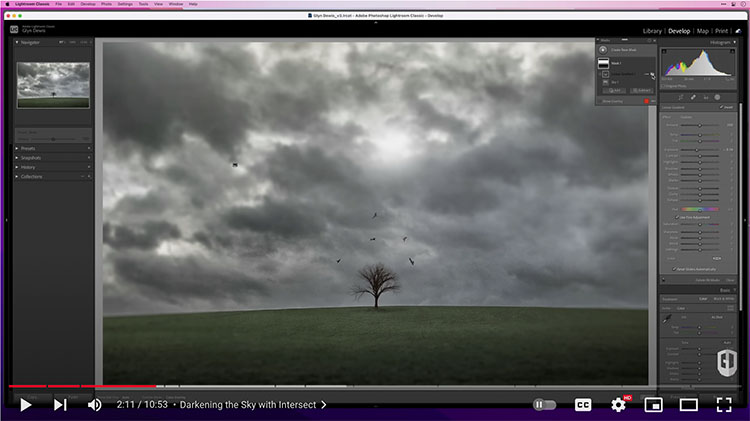Open the cloud sync status icon
The width and height of the screenshot is (750, 421).
[x=739, y=31]
